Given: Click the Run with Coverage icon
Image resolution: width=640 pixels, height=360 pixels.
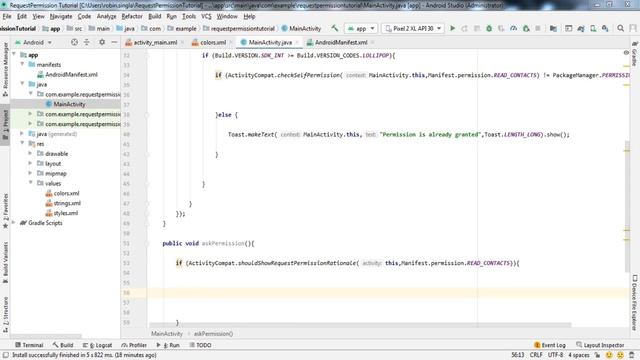Looking at the screenshot, I should click(501, 28).
